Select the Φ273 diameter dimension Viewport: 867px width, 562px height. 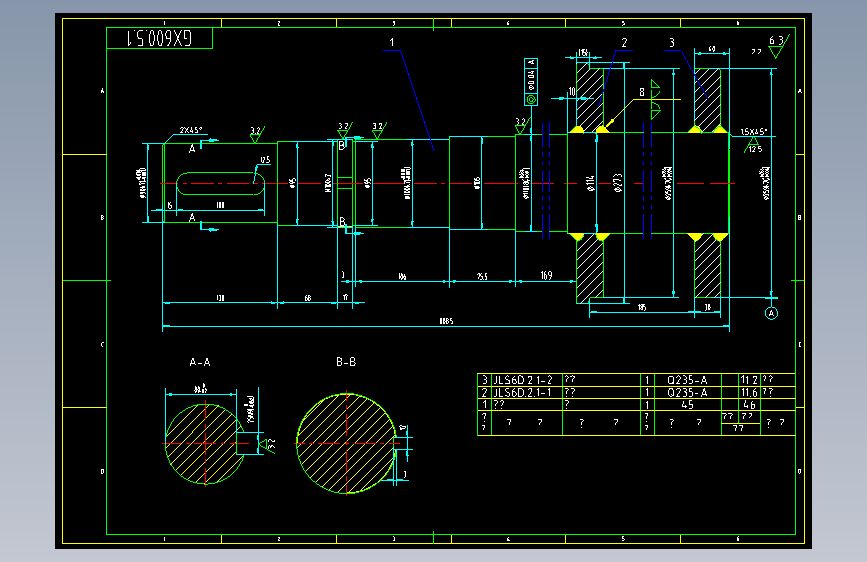[x=618, y=183]
